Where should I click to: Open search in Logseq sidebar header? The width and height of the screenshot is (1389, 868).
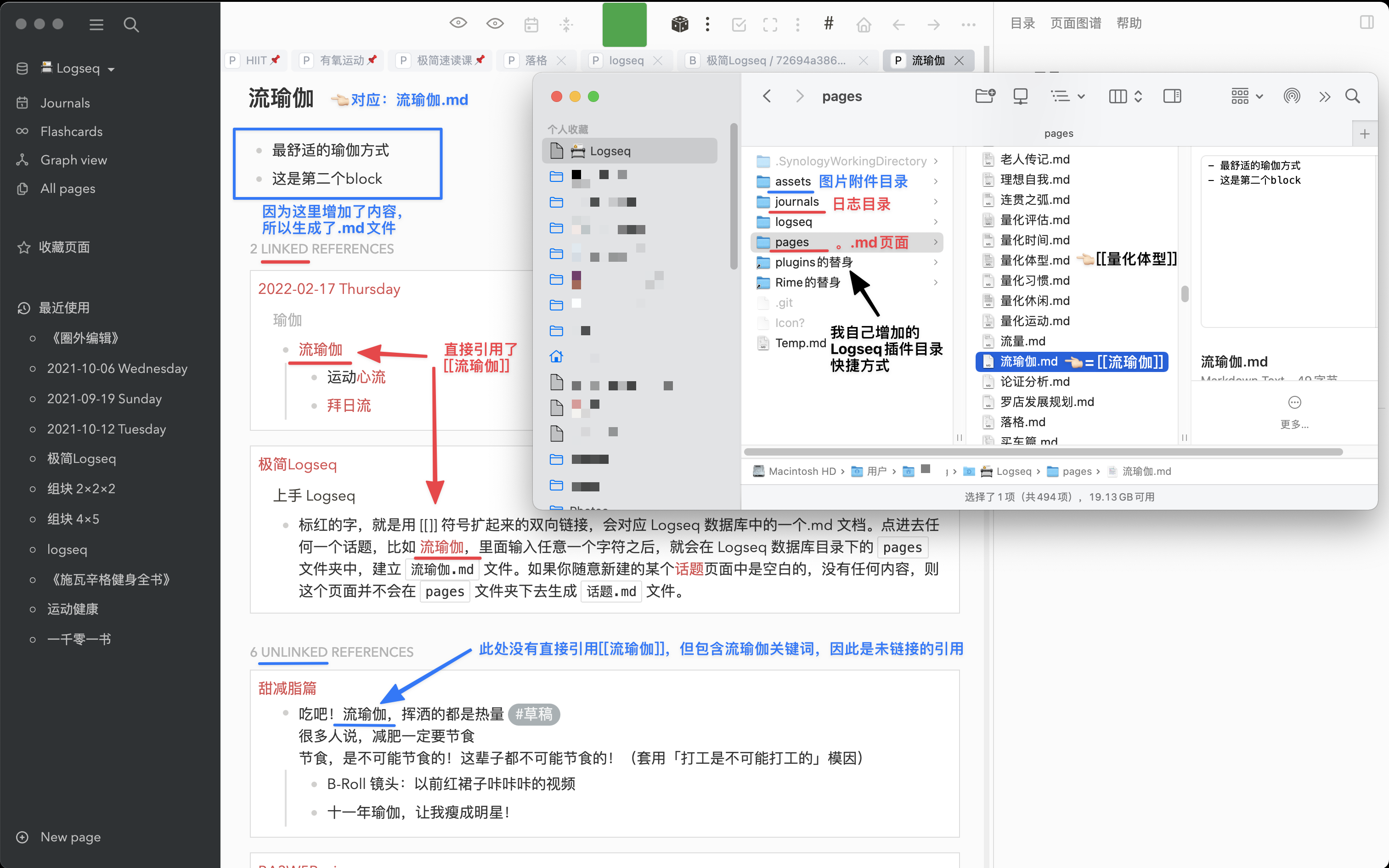click(x=131, y=25)
